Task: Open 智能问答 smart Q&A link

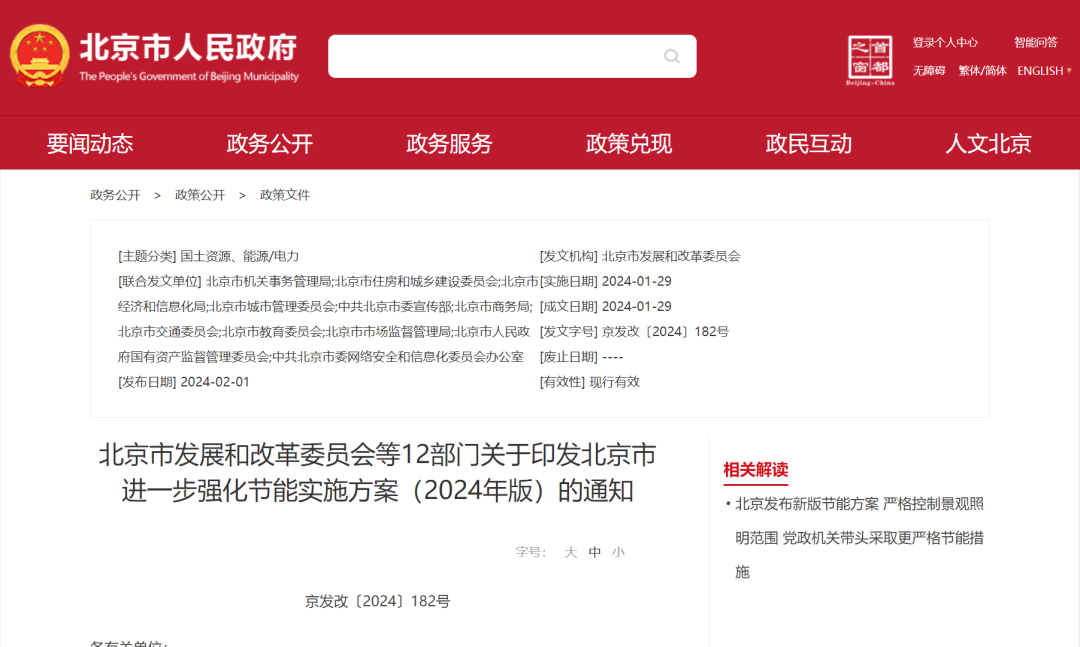Action: [1035, 43]
